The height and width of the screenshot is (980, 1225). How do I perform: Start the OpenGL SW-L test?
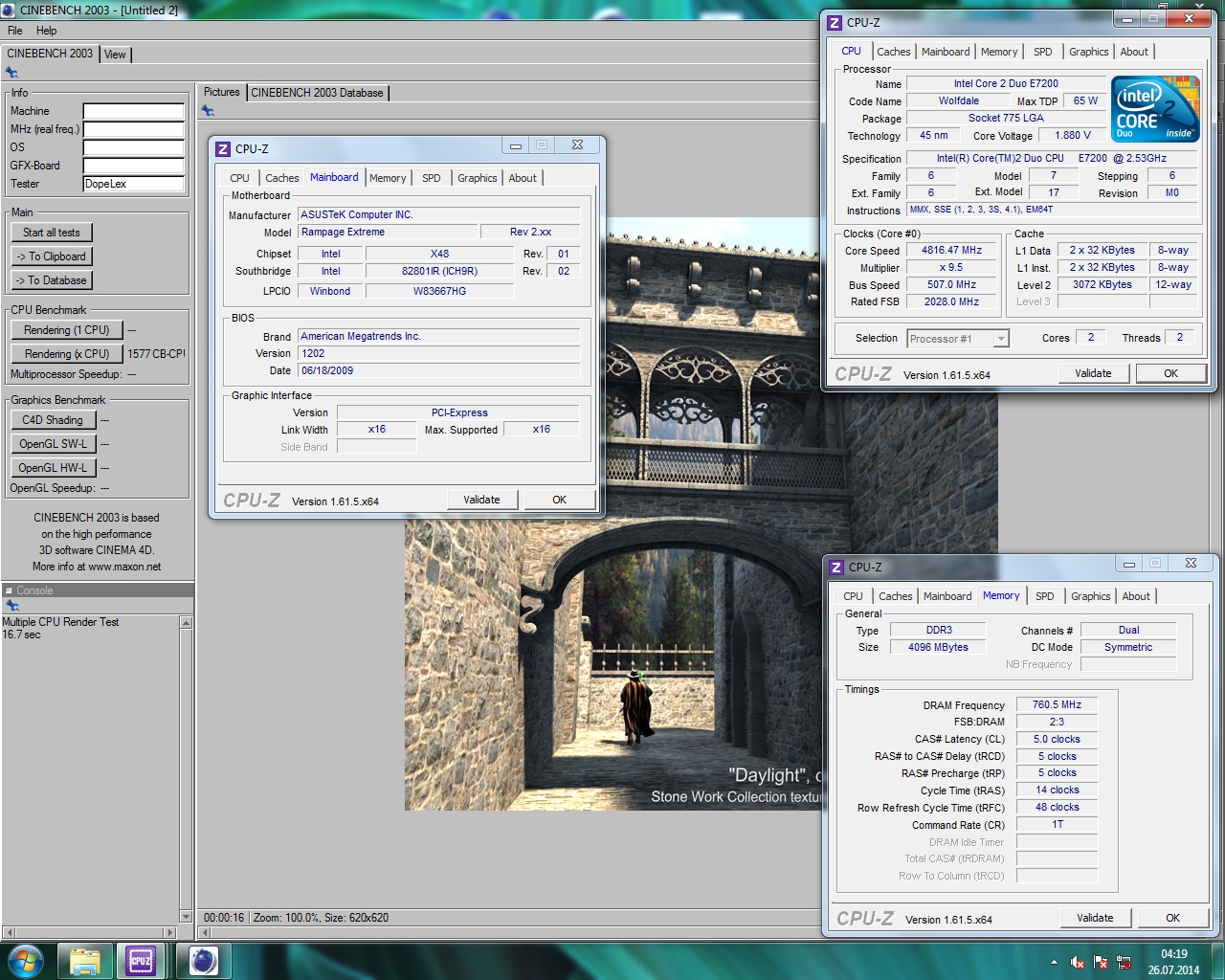(53, 444)
